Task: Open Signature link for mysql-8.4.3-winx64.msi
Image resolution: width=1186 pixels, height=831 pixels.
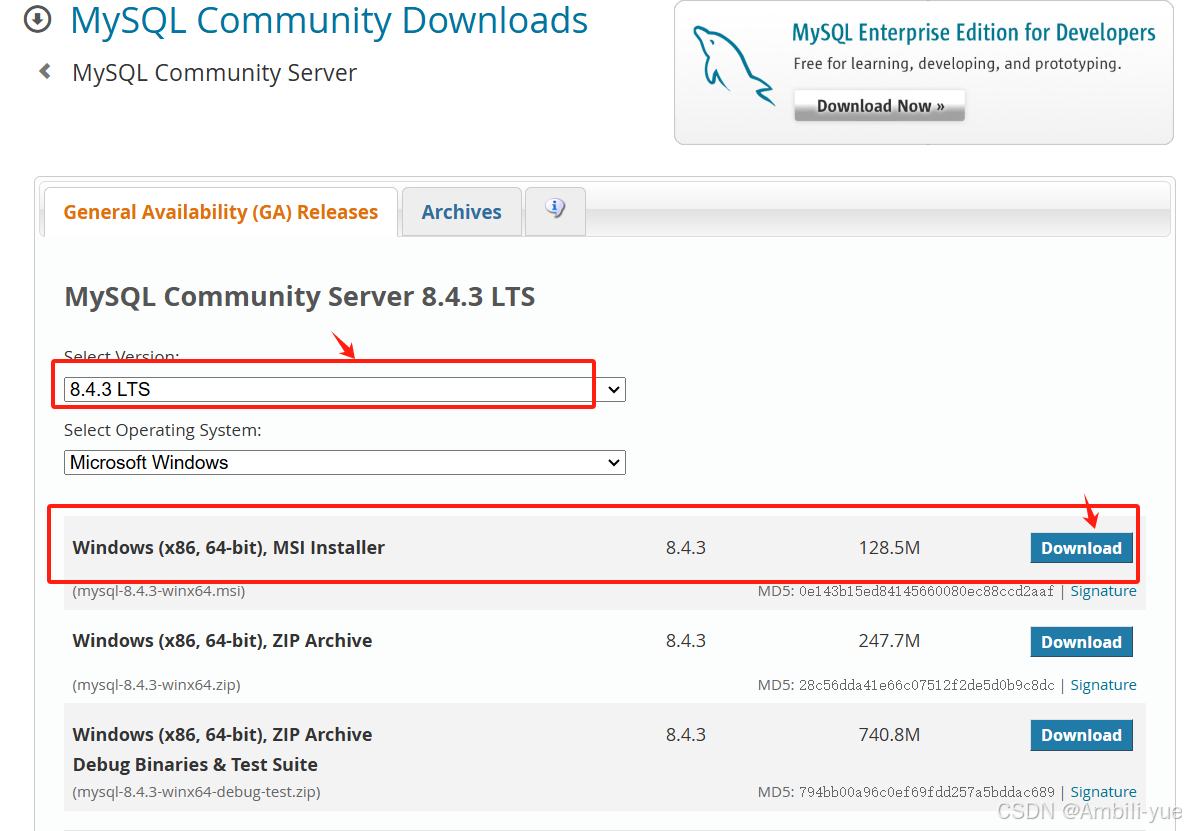Action: 1103,591
